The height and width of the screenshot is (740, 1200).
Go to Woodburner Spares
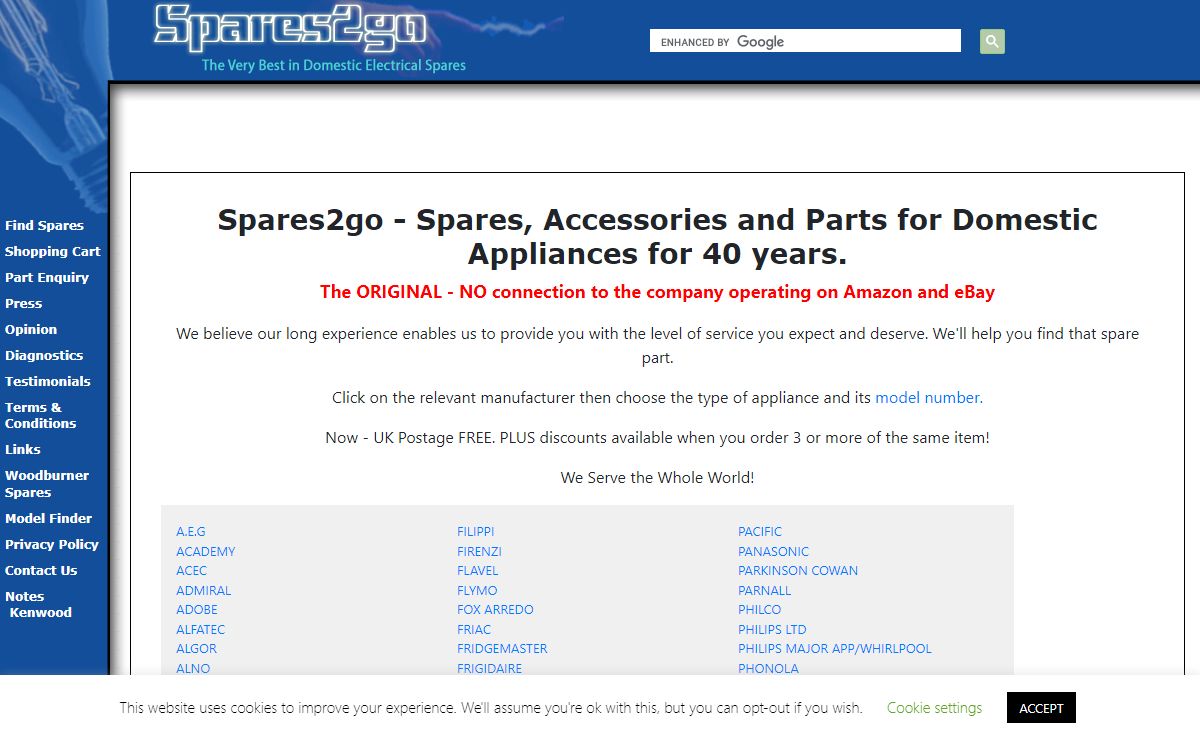click(x=47, y=484)
